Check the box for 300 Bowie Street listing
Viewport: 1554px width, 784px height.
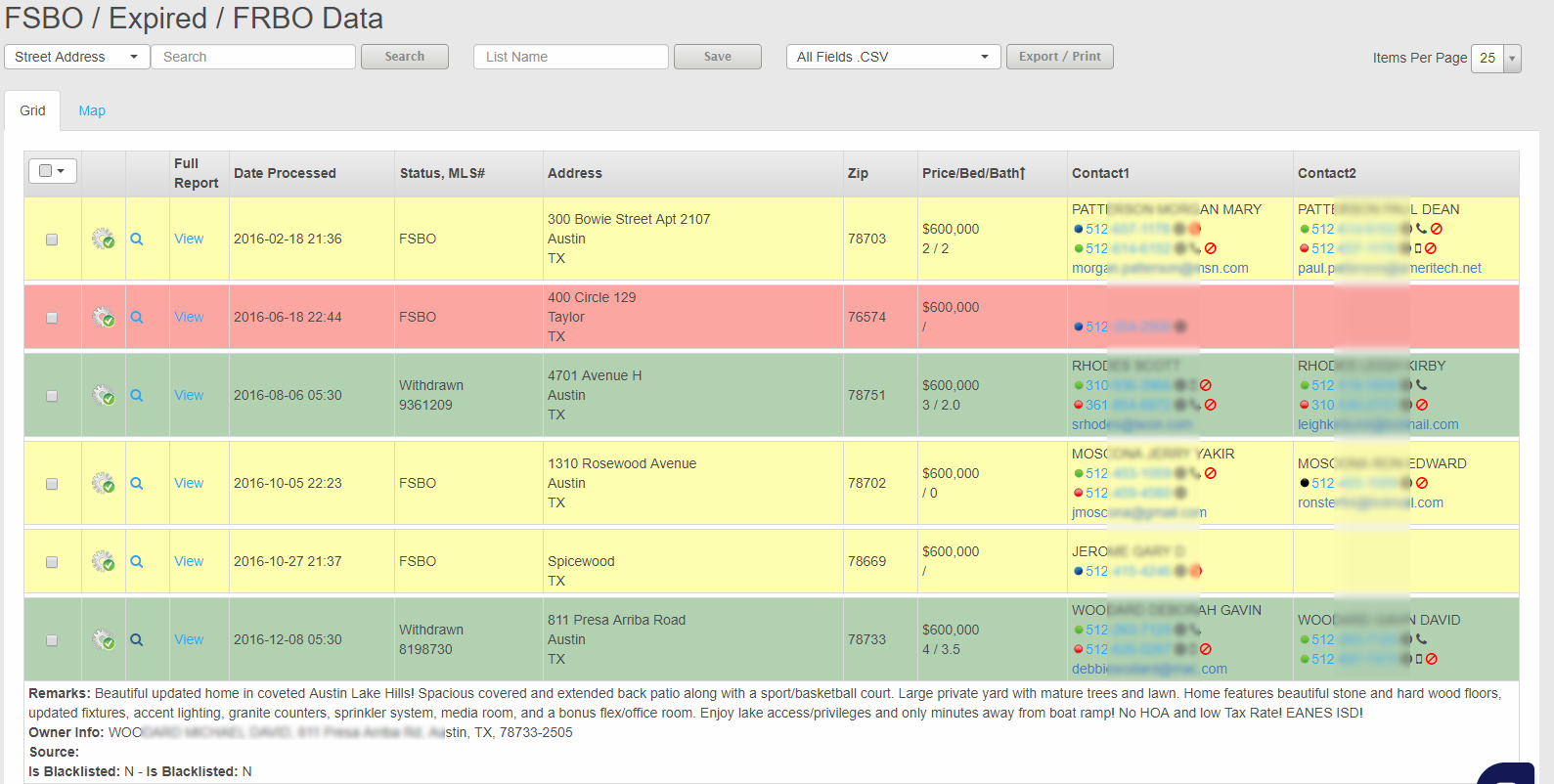(x=52, y=240)
